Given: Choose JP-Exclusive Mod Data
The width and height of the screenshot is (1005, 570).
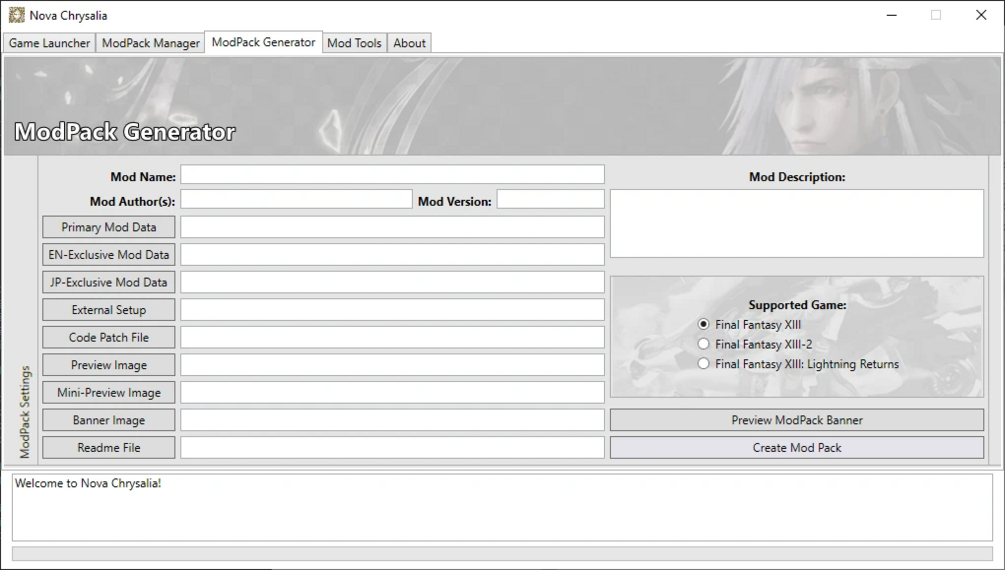Looking at the screenshot, I should pyautogui.click(x=109, y=282).
